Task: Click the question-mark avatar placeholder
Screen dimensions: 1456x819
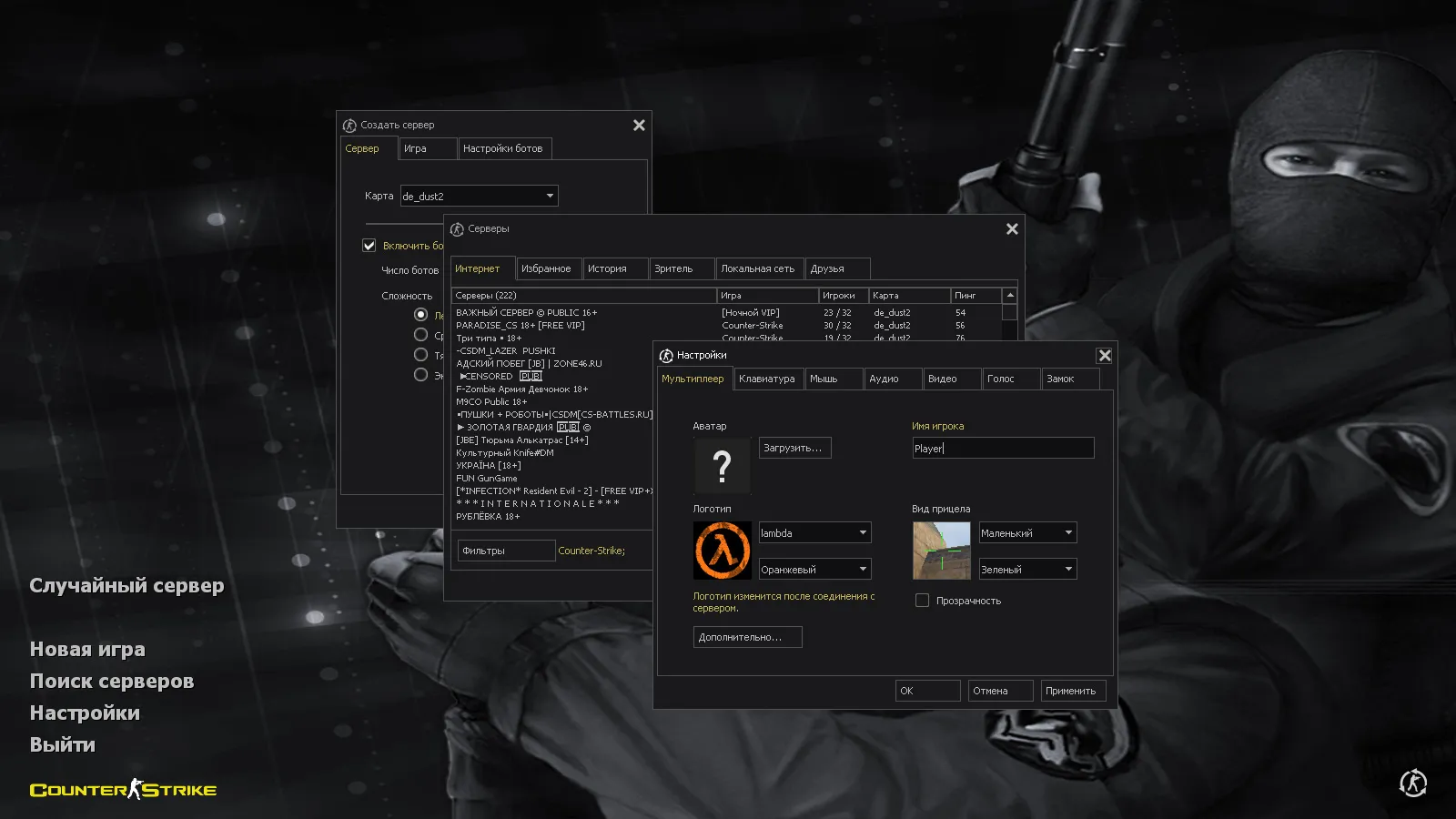Action: (x=722, y=466)
